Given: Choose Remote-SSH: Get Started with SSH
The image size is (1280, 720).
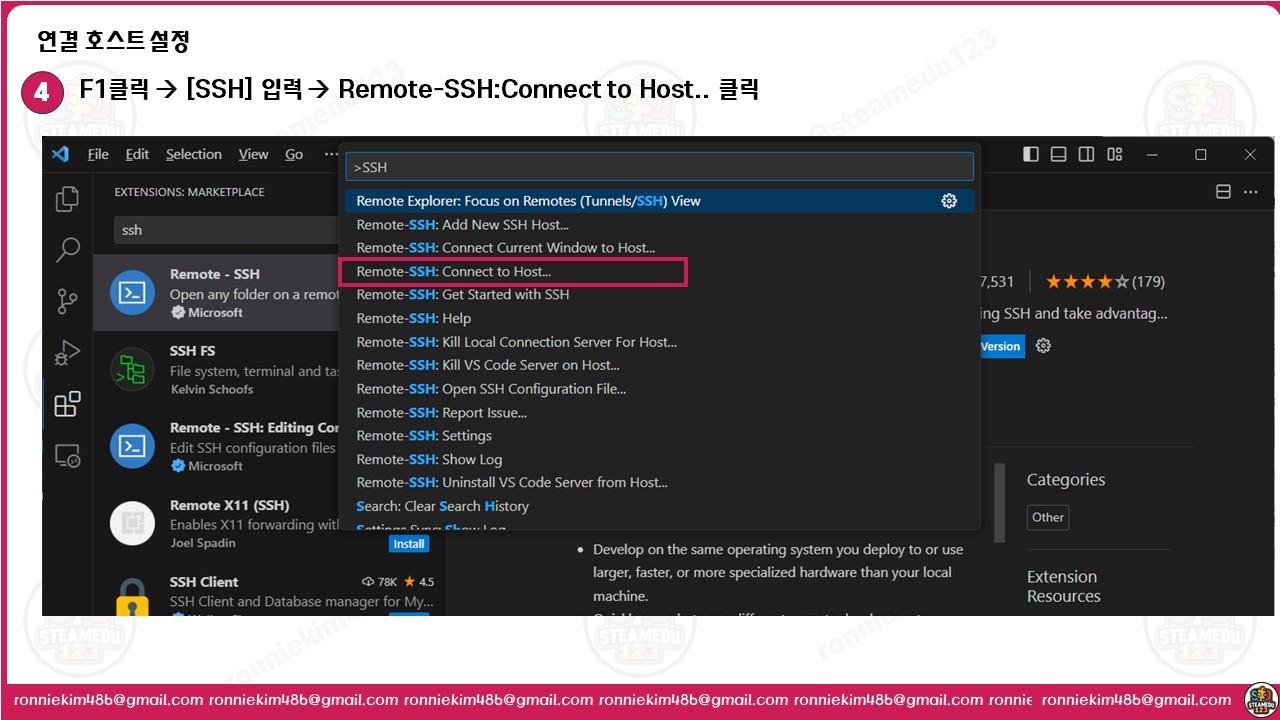Looking at the screenshot, I should (660, 295).
